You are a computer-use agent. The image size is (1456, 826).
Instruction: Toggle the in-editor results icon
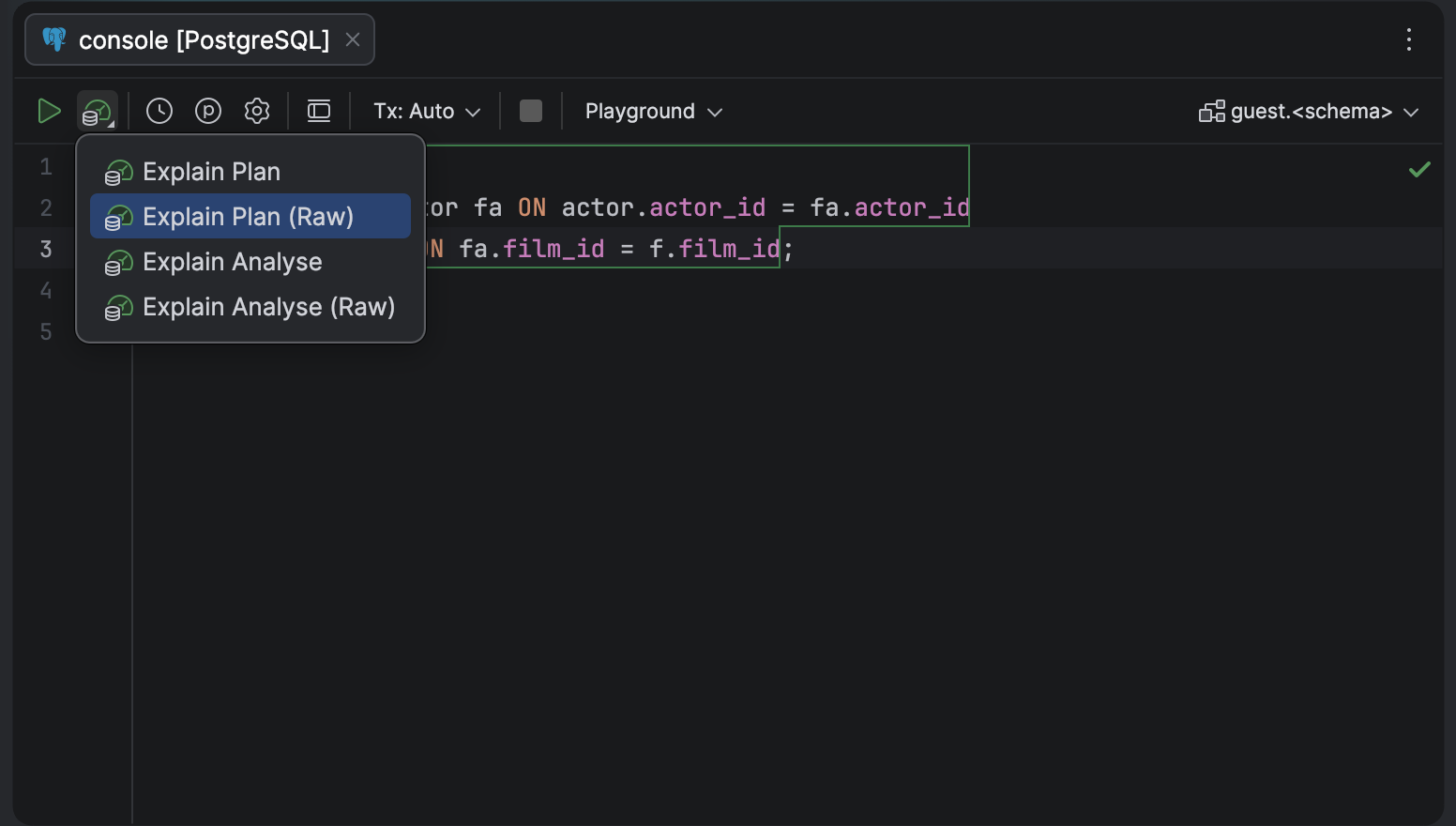319,111
